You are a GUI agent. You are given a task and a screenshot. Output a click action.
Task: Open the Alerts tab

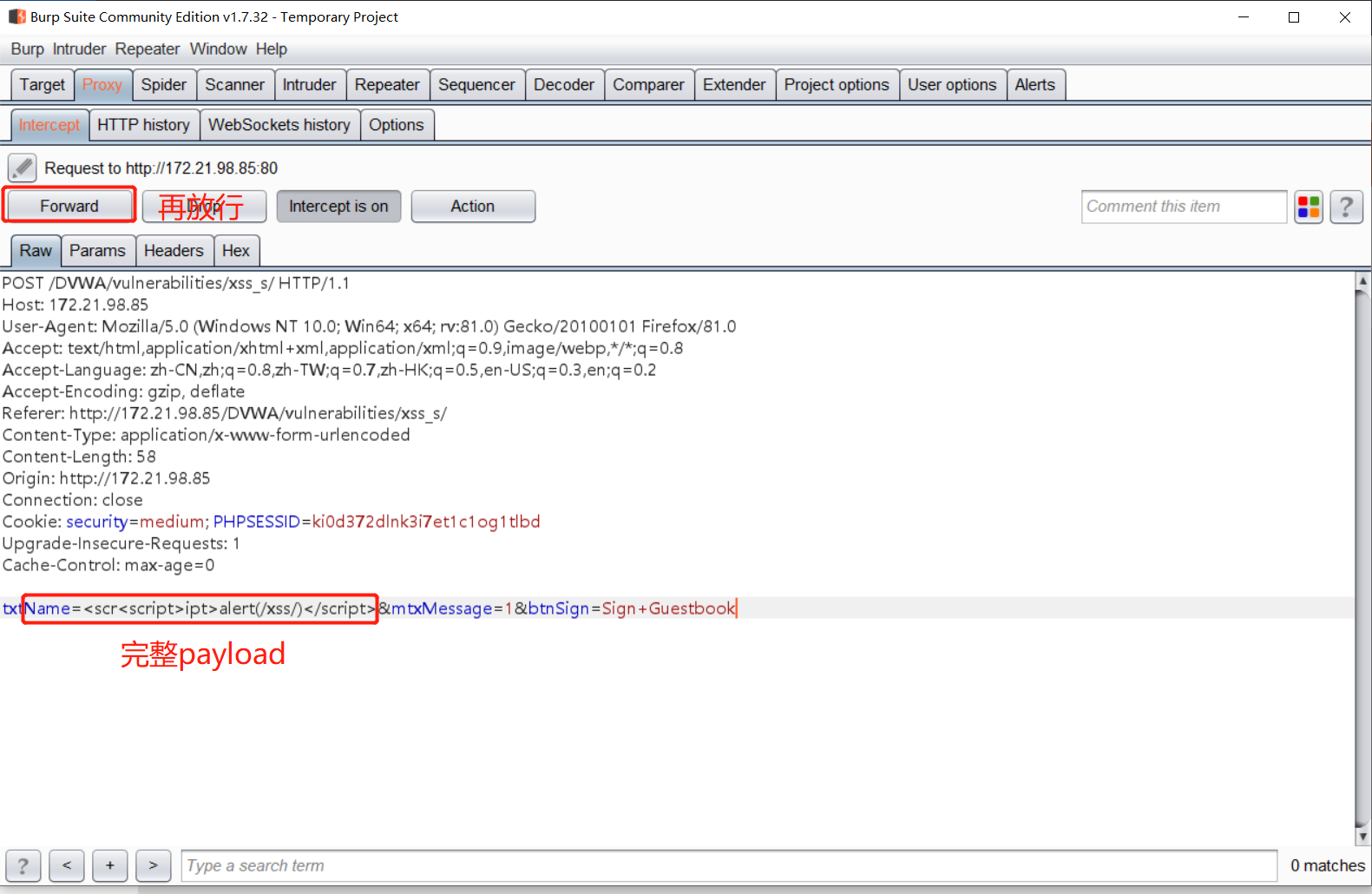[x=1035, y=85]
